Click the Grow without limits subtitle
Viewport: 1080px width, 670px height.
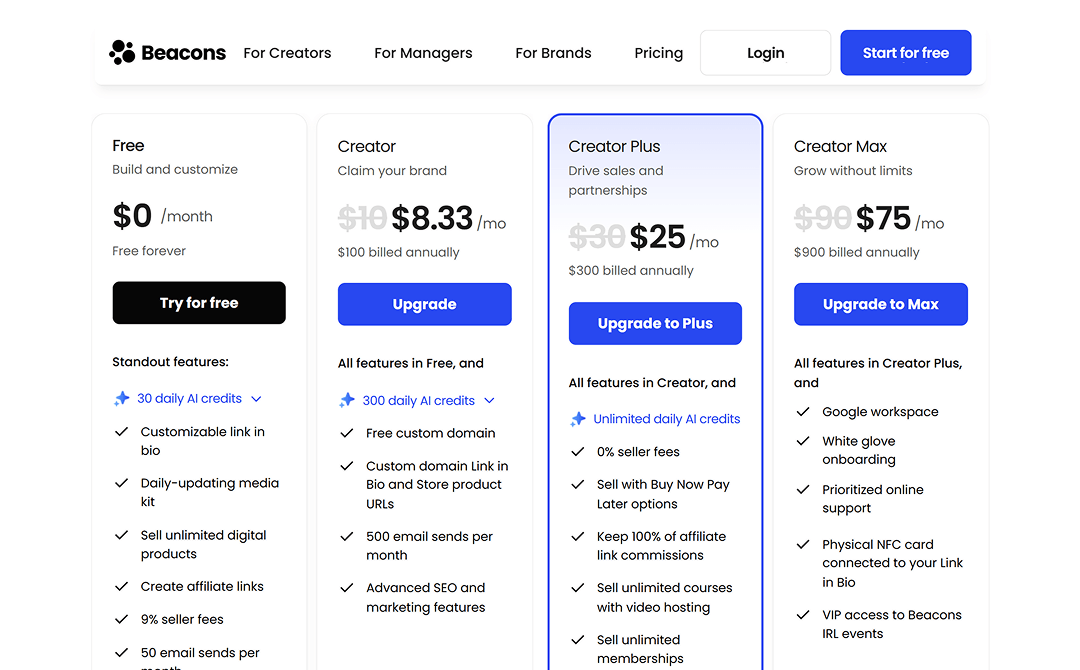point(853,171)
